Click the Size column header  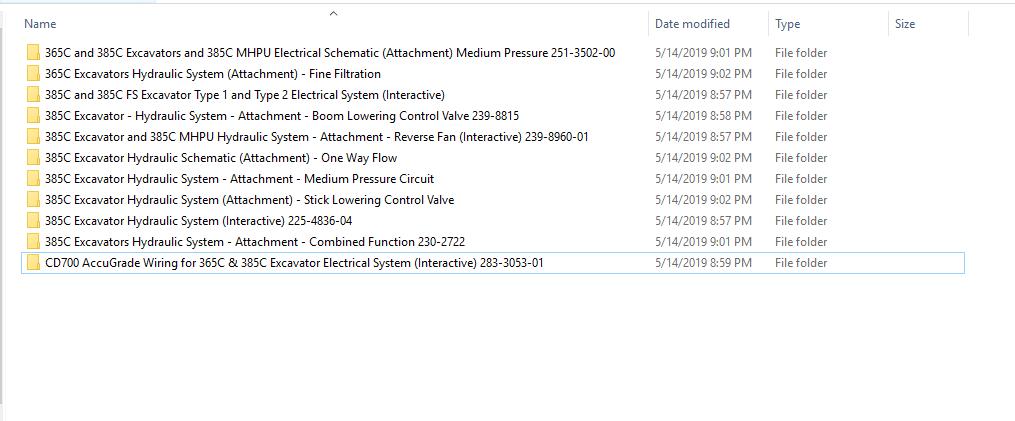click(905, 24)
